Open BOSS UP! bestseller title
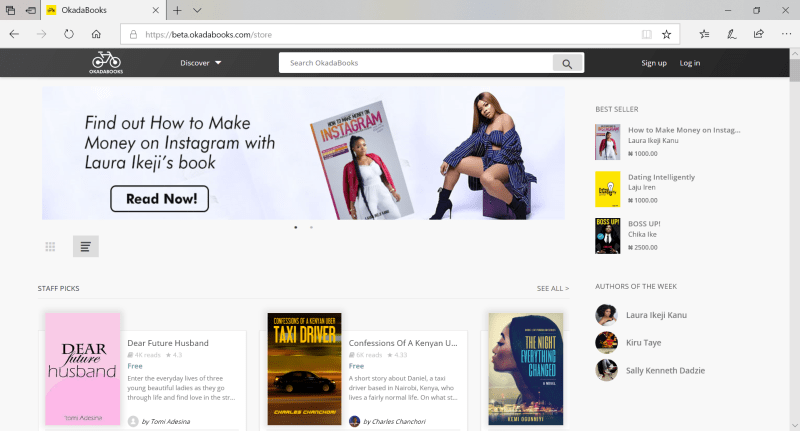The image size is (800, 431). click(644, 223)
